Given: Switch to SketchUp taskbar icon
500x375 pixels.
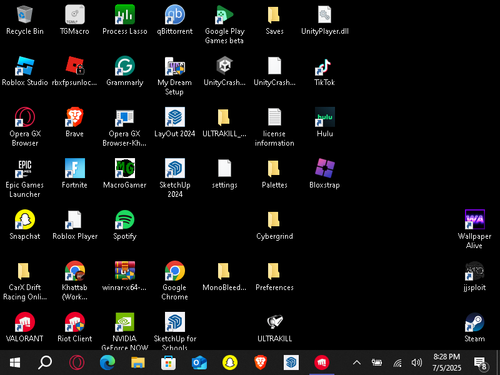Looking at the screenshot, I should pyautogui.click(x=291, y=363).
